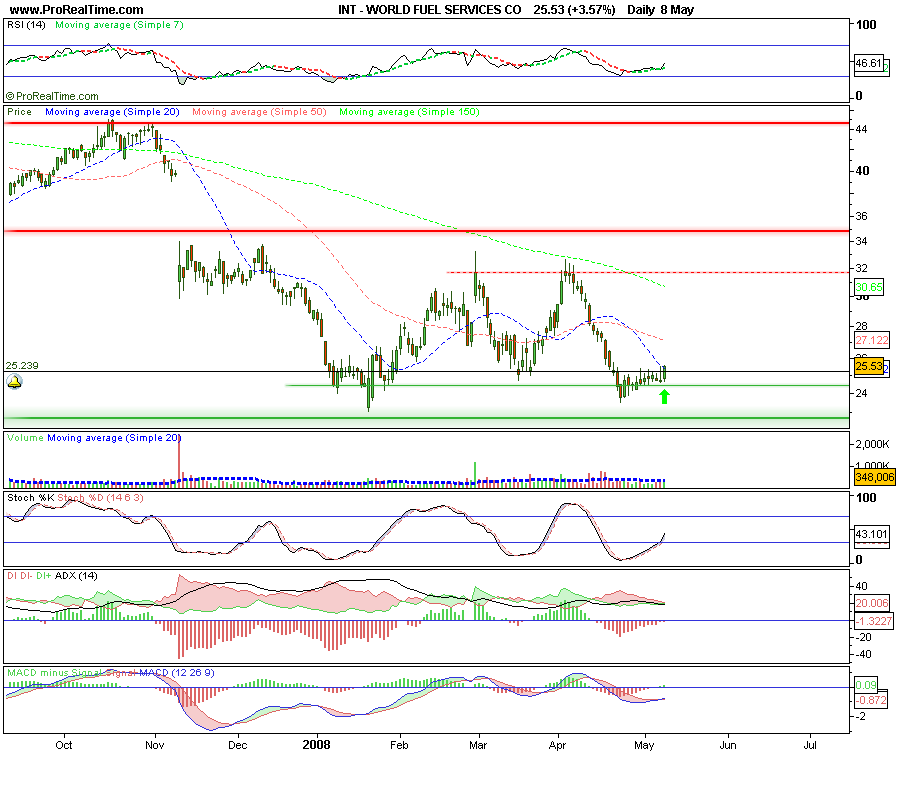This screenshot has width=900, height=800.
Task: Click the volume Moving average (Simple 20) label
Action: point(114,438)
